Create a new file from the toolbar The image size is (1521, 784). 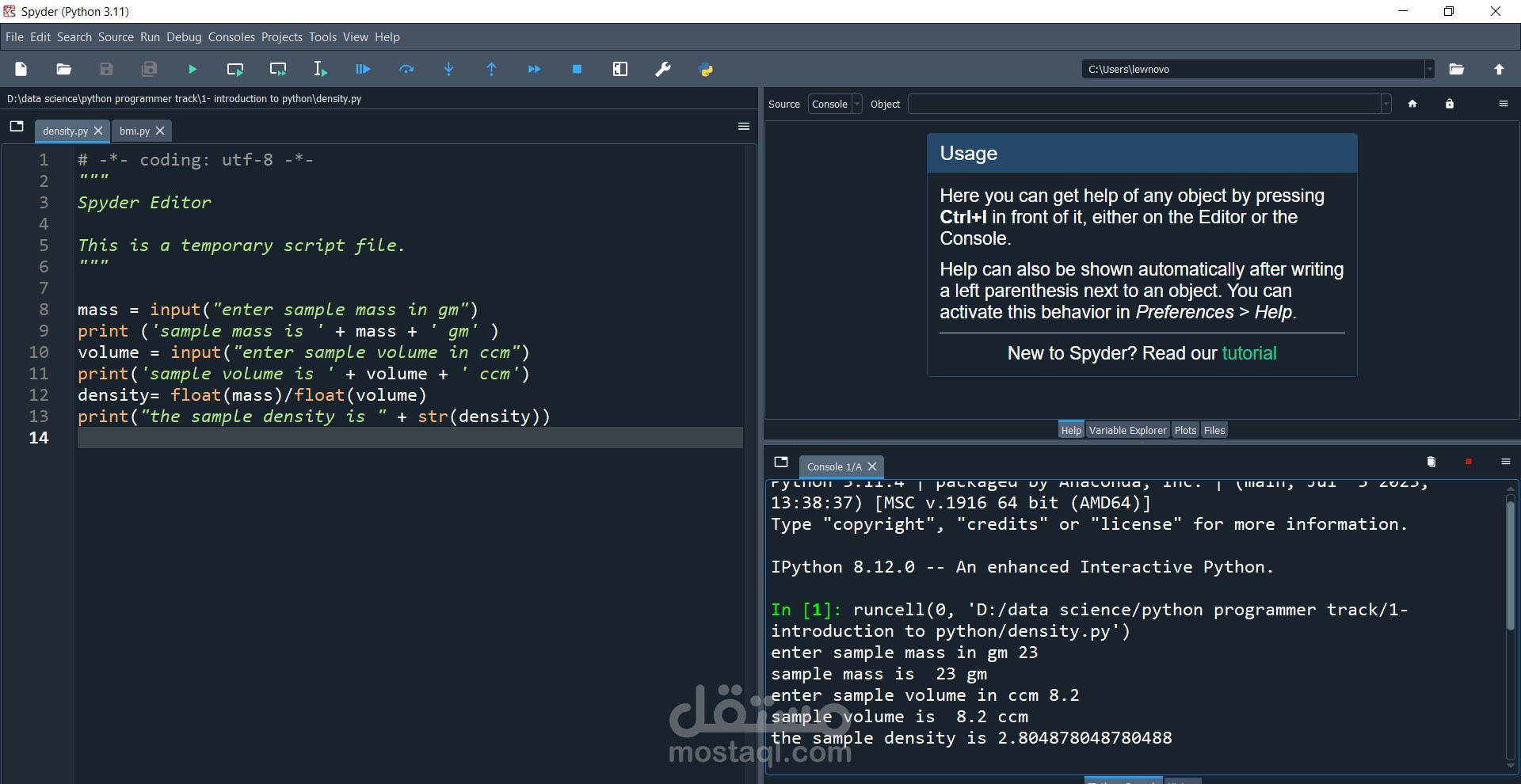(x=21, y=70)
